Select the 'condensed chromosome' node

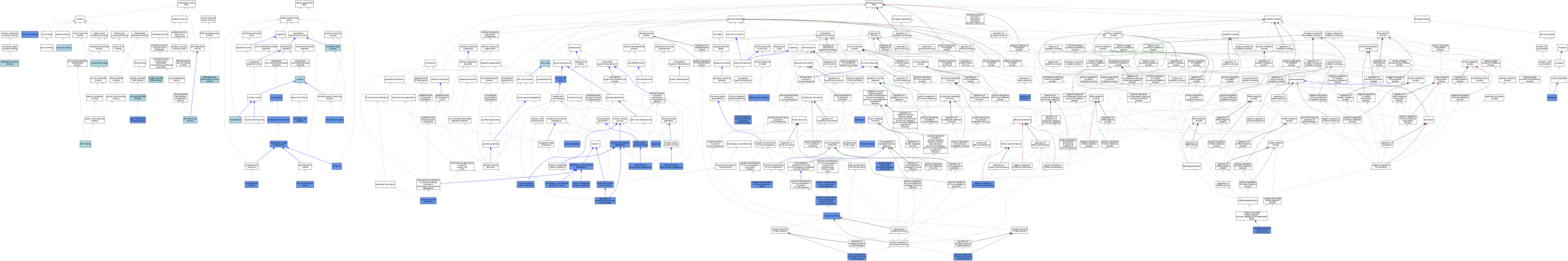(279, 120)
